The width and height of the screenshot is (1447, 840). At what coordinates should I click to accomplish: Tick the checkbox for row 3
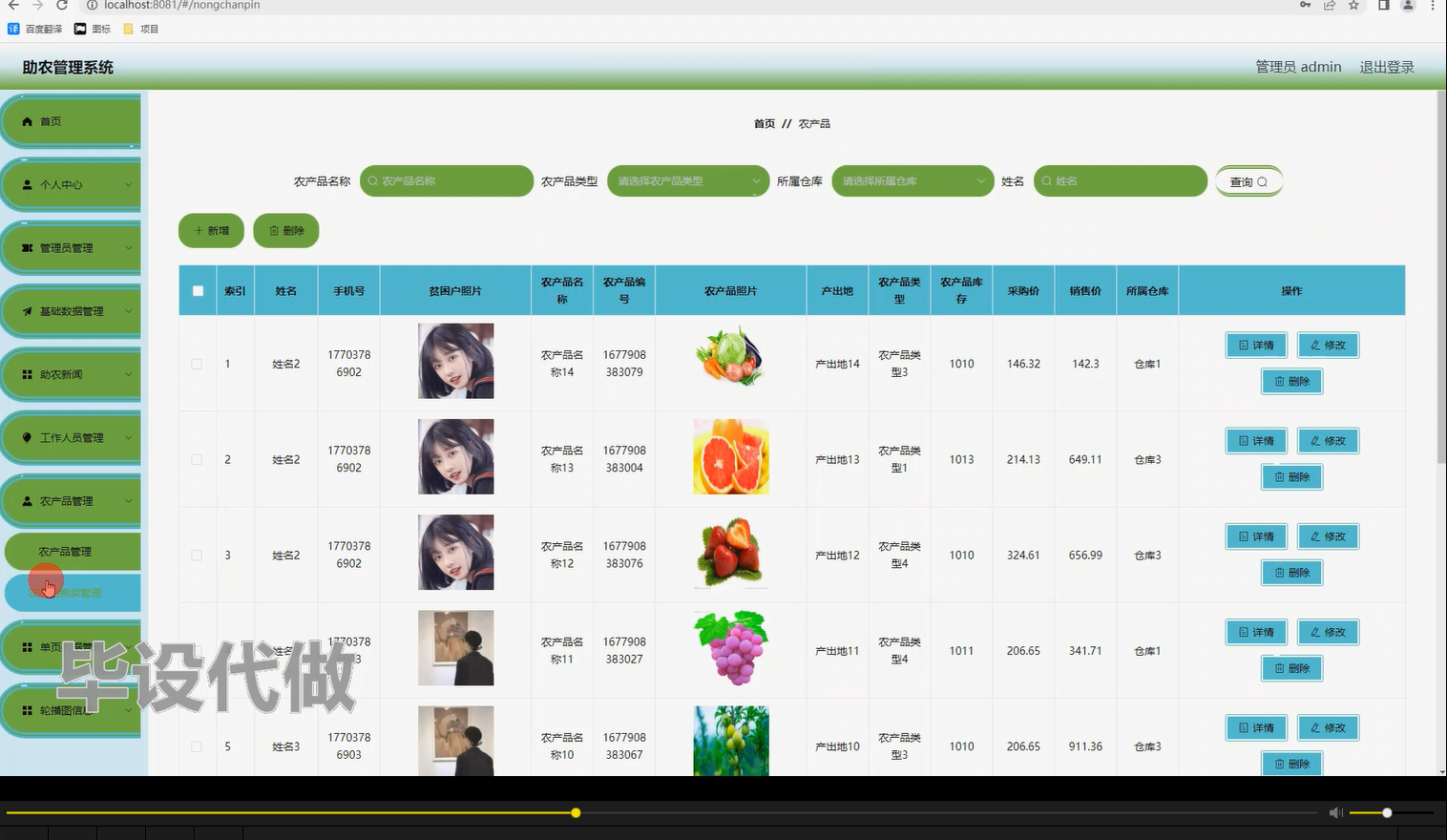197,556
